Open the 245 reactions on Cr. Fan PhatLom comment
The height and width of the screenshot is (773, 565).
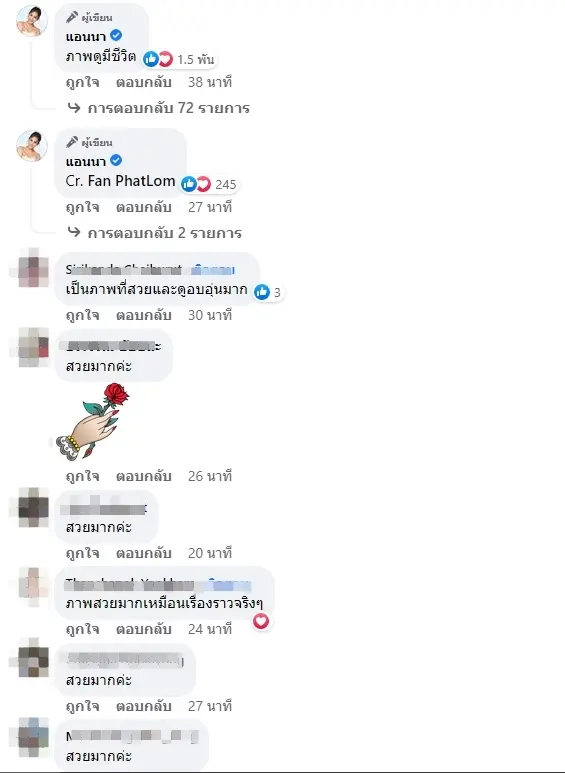[x=209, y=184]
